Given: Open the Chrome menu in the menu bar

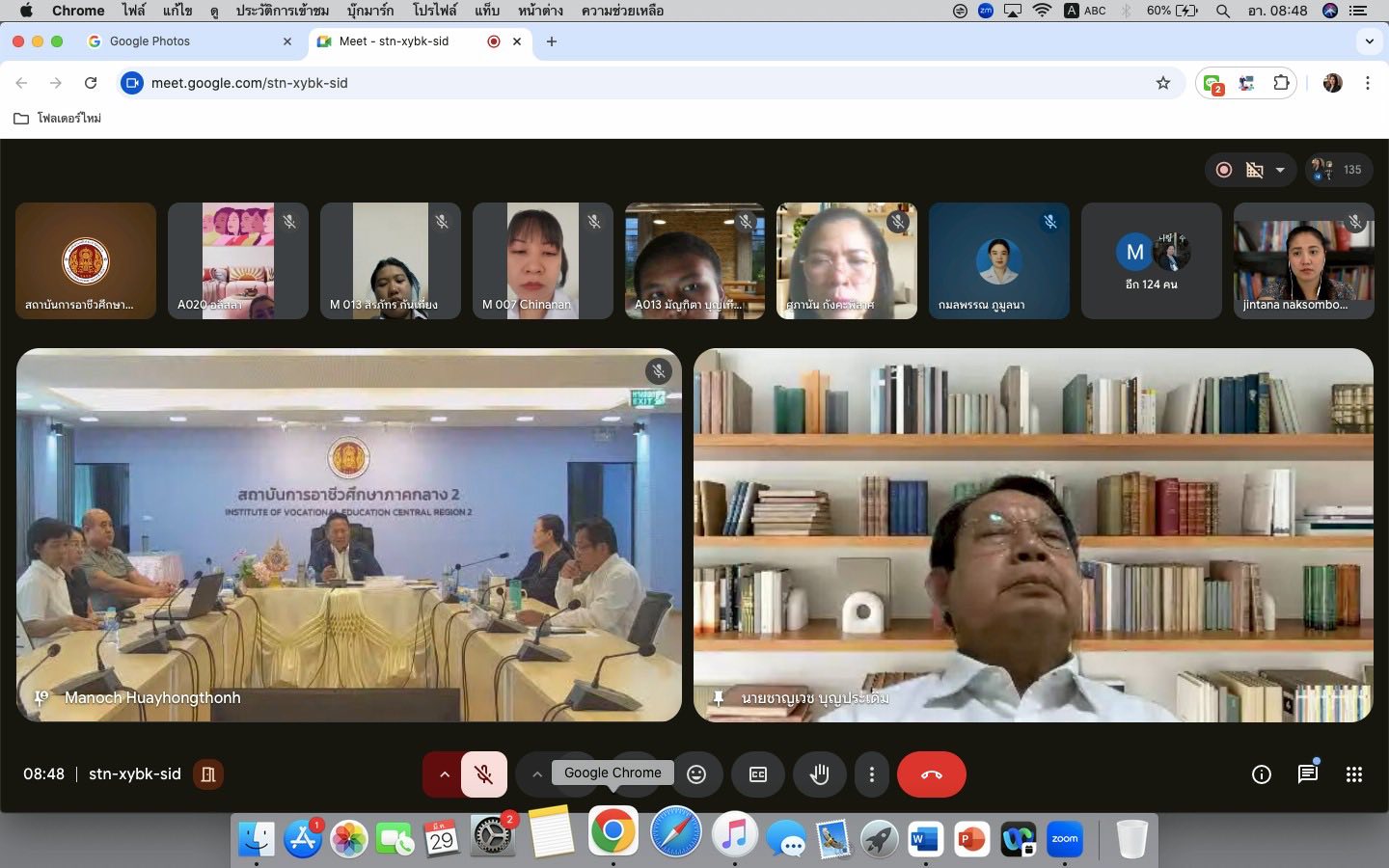Looking at the screenshot, I should [x=78, y=11].
